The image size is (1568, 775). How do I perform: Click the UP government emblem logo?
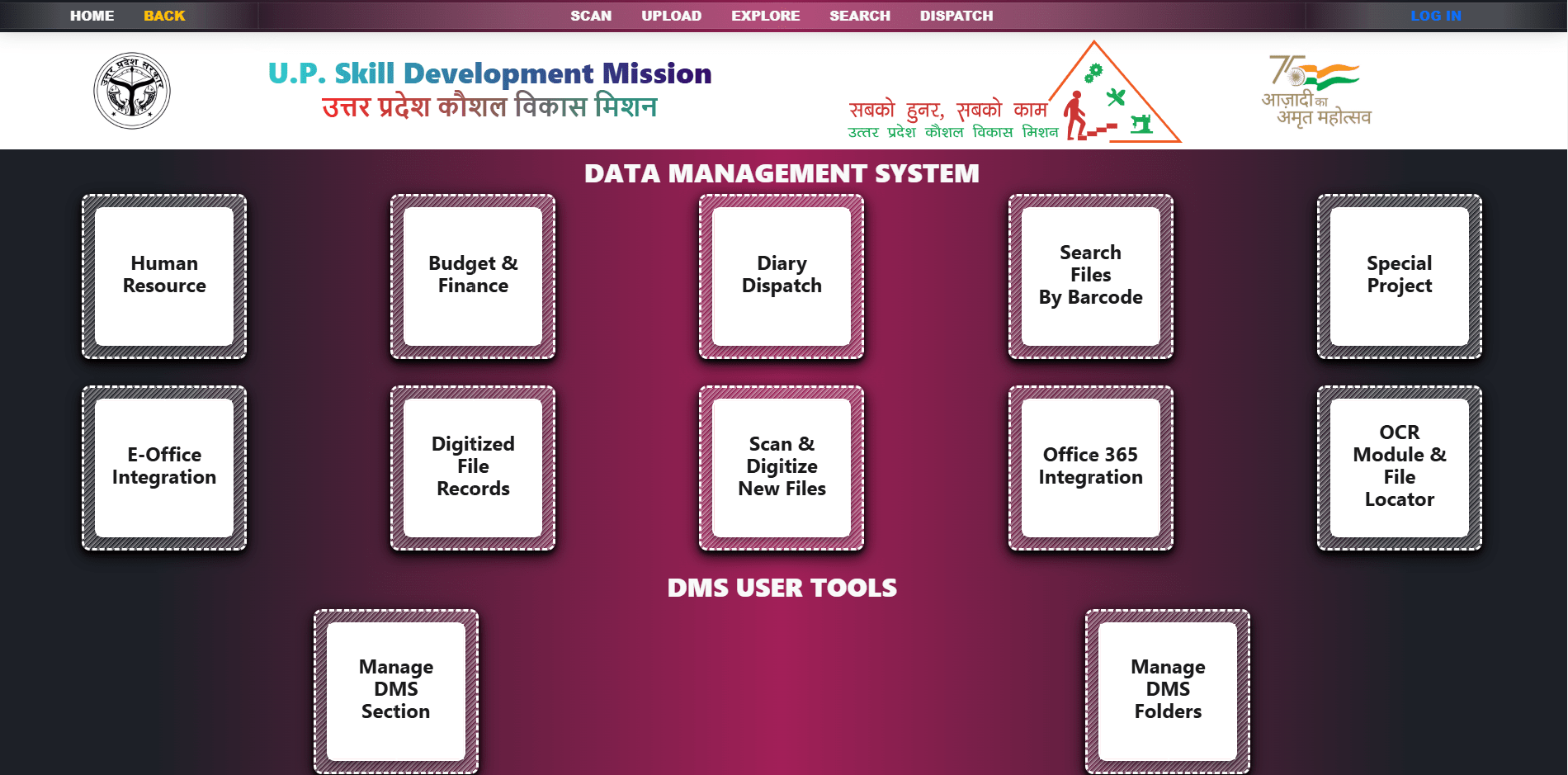point(132,91)
